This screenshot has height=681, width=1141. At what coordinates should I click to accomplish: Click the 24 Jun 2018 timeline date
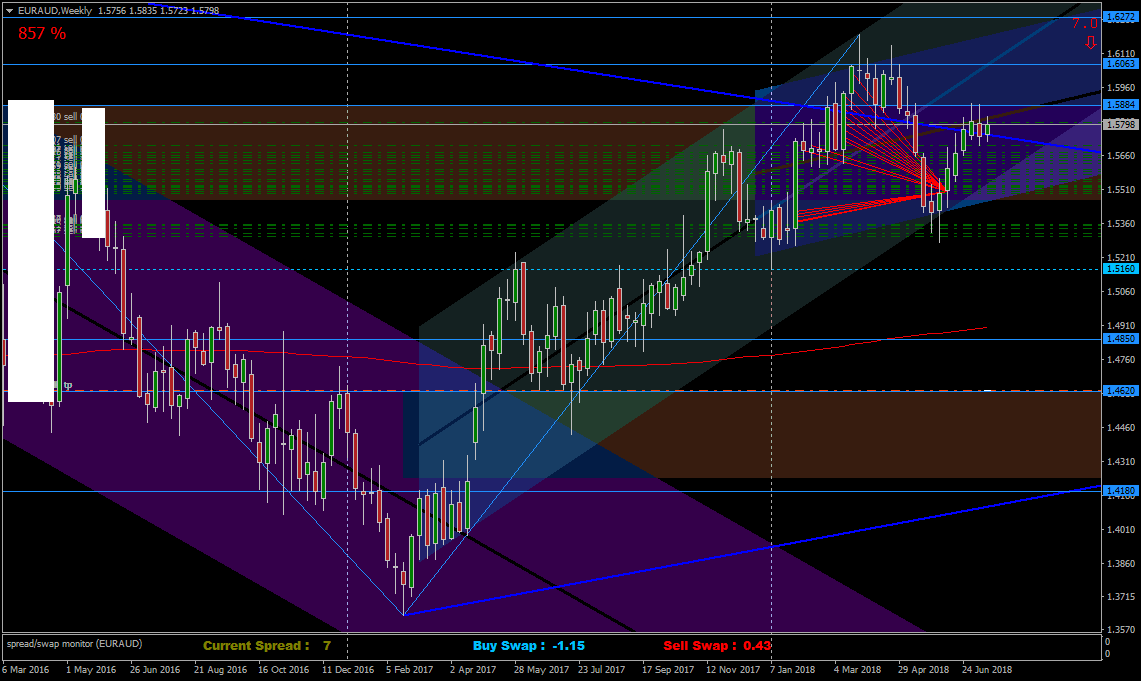[987, 669]
